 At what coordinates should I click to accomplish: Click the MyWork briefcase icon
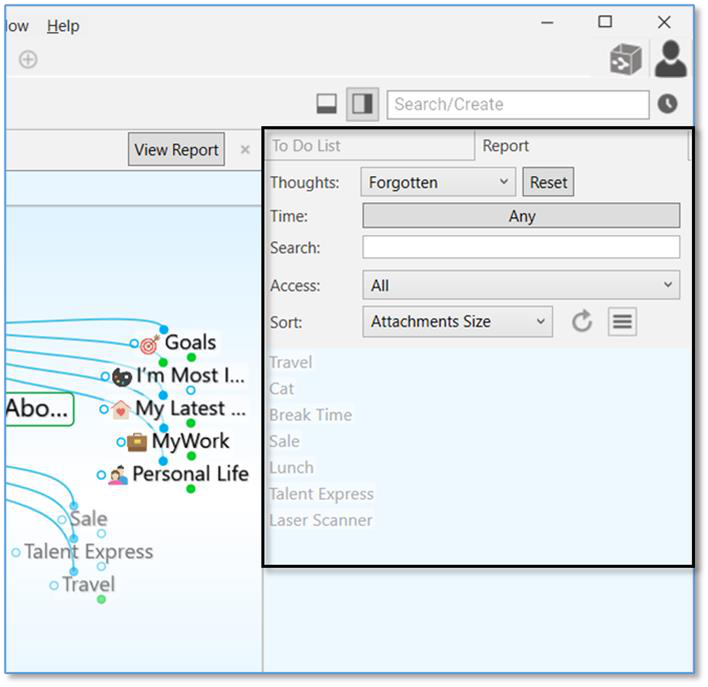(137, 442)
